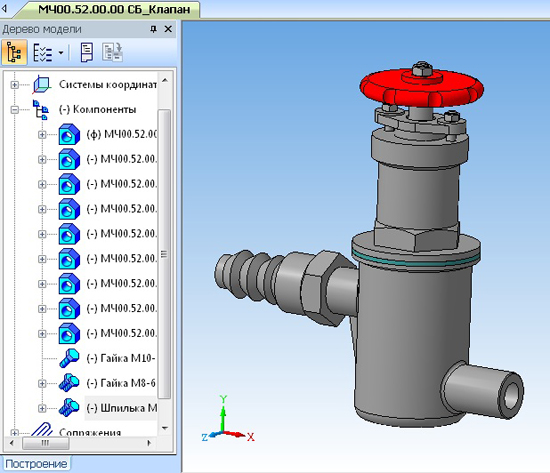
Task: Expand the Сопряжения node
Action: pos(14,433)
